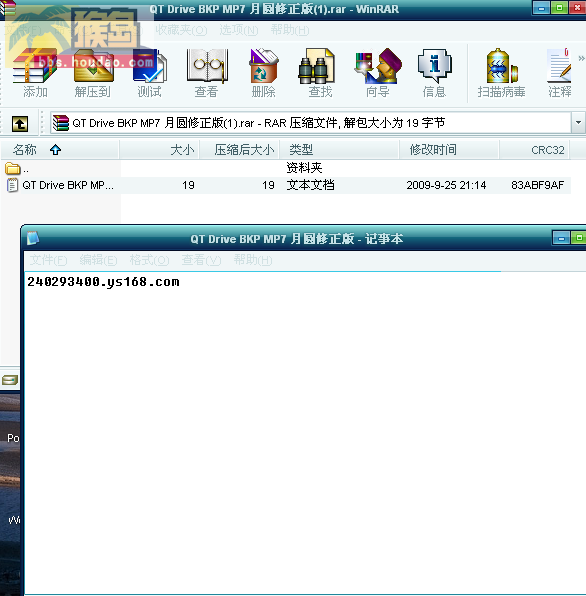Click the Notepad text 240293400.ys168.com
This screenshot has height=596, width=586.
point(103,282)
